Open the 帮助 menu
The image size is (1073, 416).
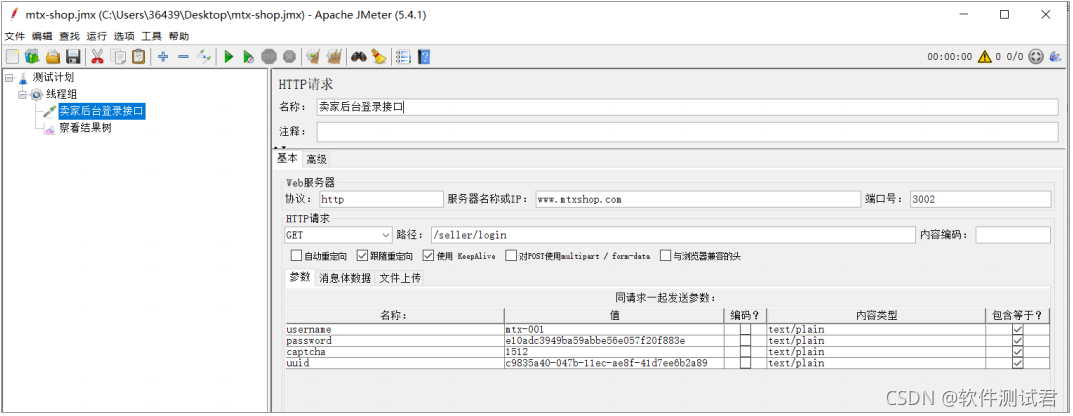coord(179,36)
